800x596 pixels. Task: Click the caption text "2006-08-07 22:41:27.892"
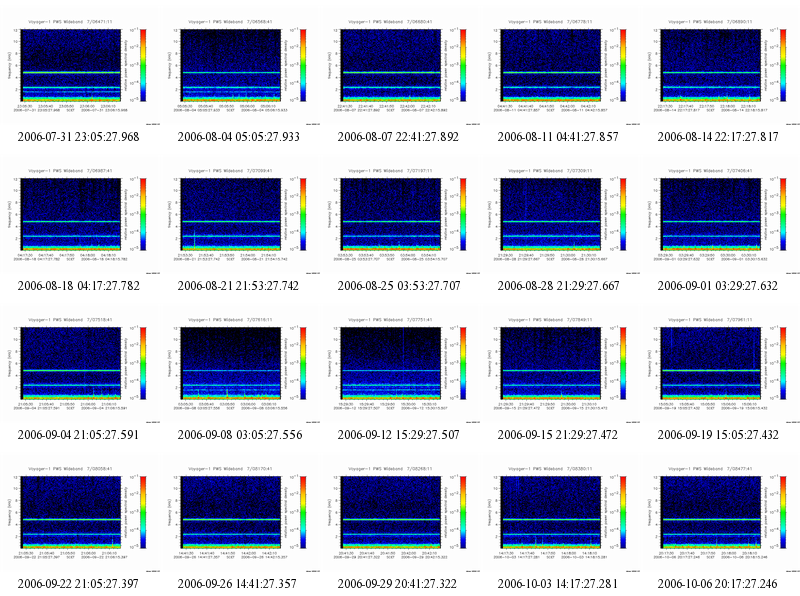[x=398, y=137]
